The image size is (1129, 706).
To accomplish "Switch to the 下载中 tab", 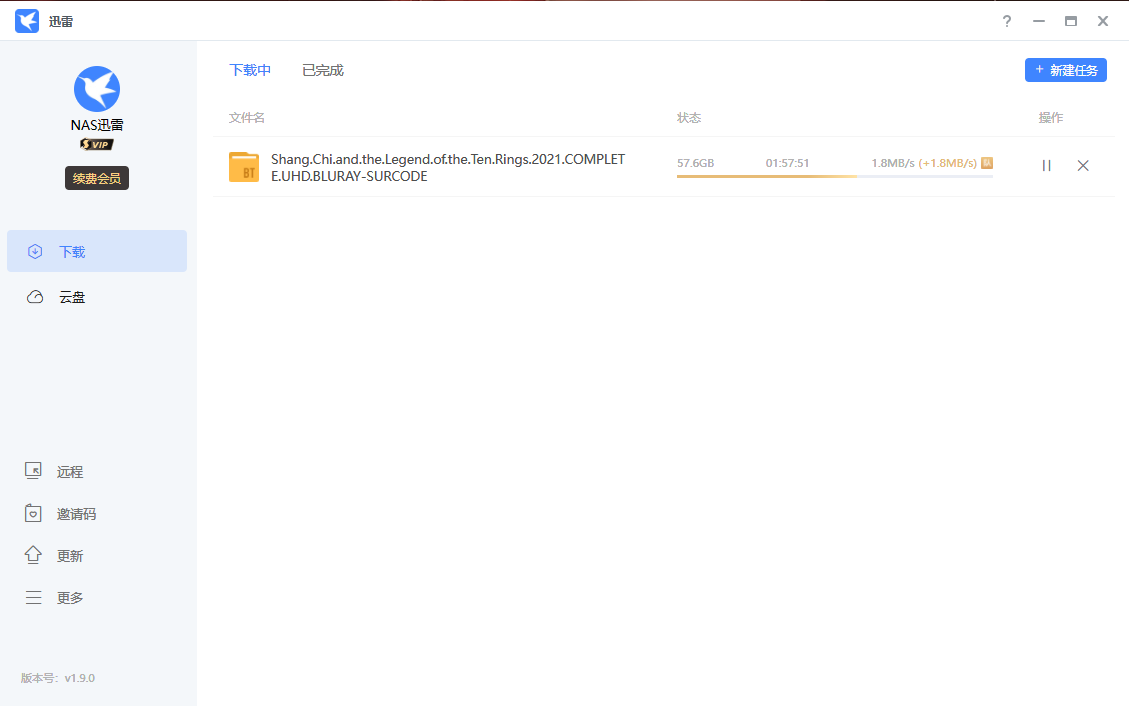I will (250, 70).
